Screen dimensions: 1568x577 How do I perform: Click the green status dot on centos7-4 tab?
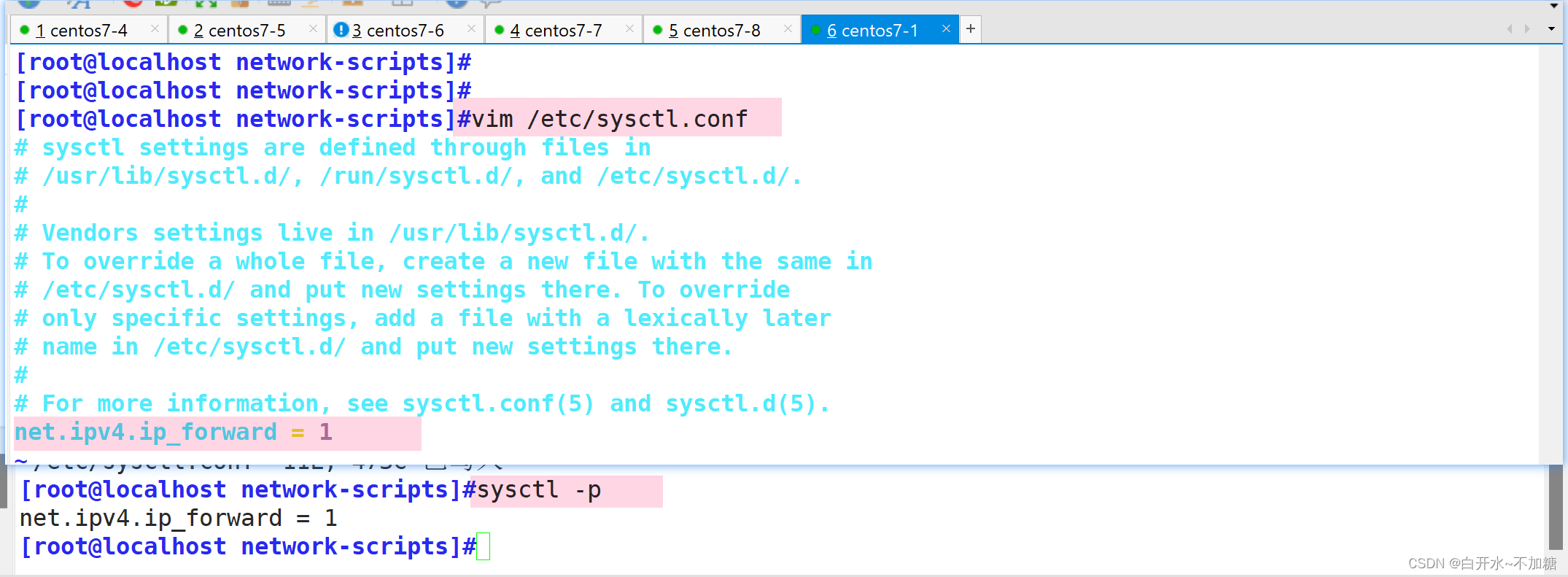25,30
